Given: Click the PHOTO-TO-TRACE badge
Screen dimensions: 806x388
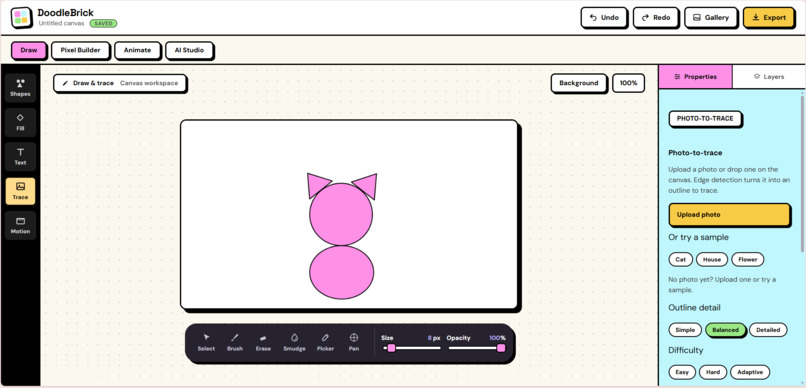Looking at the screenshot, I should tap(705, 118).
